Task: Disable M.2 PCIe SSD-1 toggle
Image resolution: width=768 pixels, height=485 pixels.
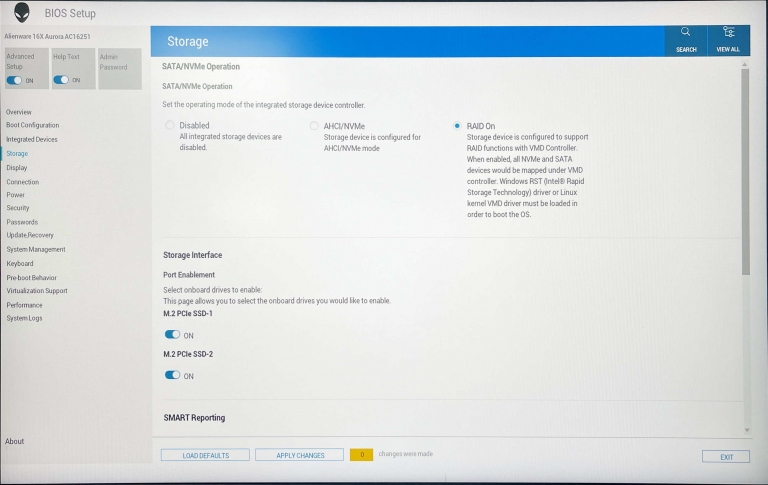Action: point(172,335)
